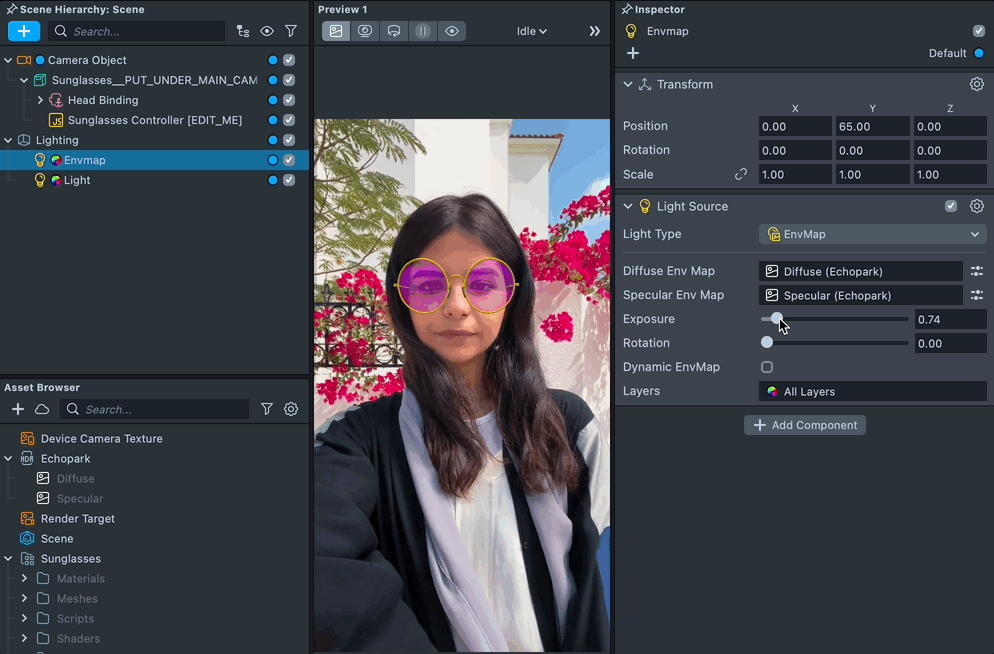Expand the Head Binding tree item

(40, 100)
